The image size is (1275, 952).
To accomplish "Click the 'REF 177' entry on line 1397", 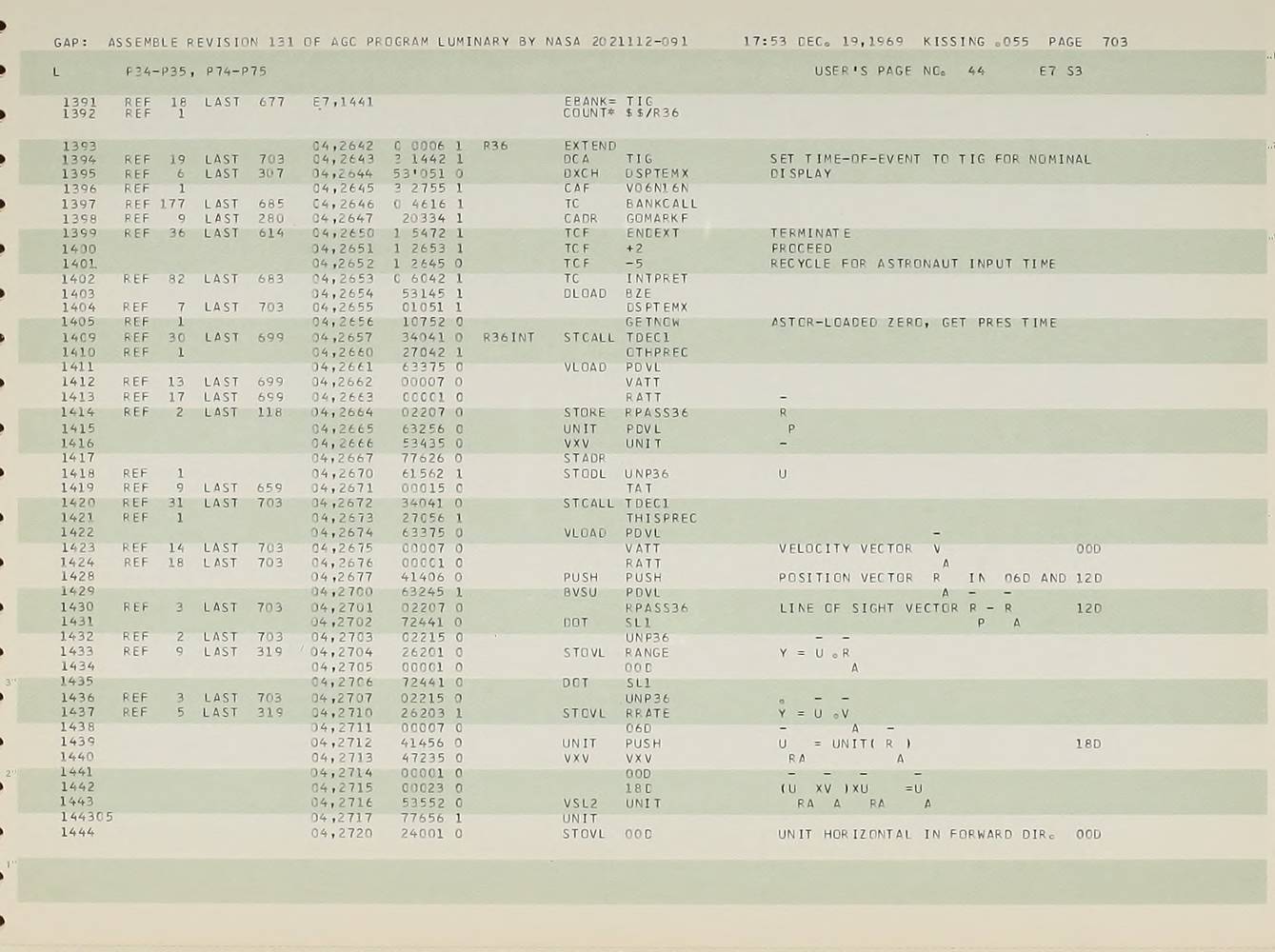I will 154,204.
